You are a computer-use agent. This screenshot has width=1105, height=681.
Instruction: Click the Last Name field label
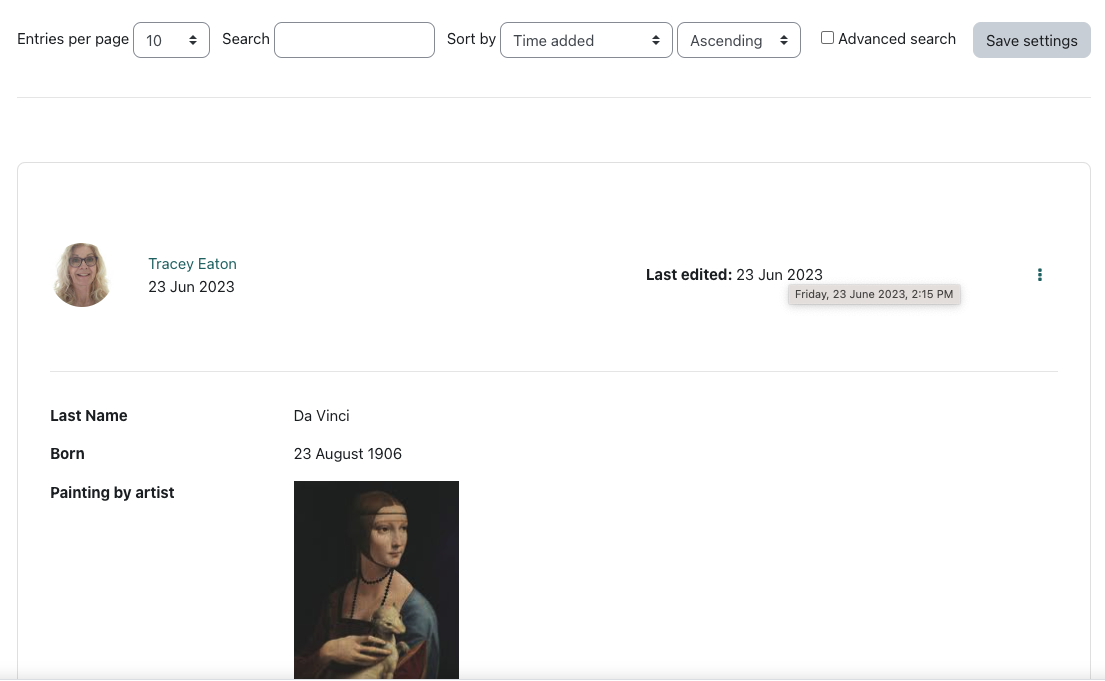pyautogui.click(x=89, y=416)
